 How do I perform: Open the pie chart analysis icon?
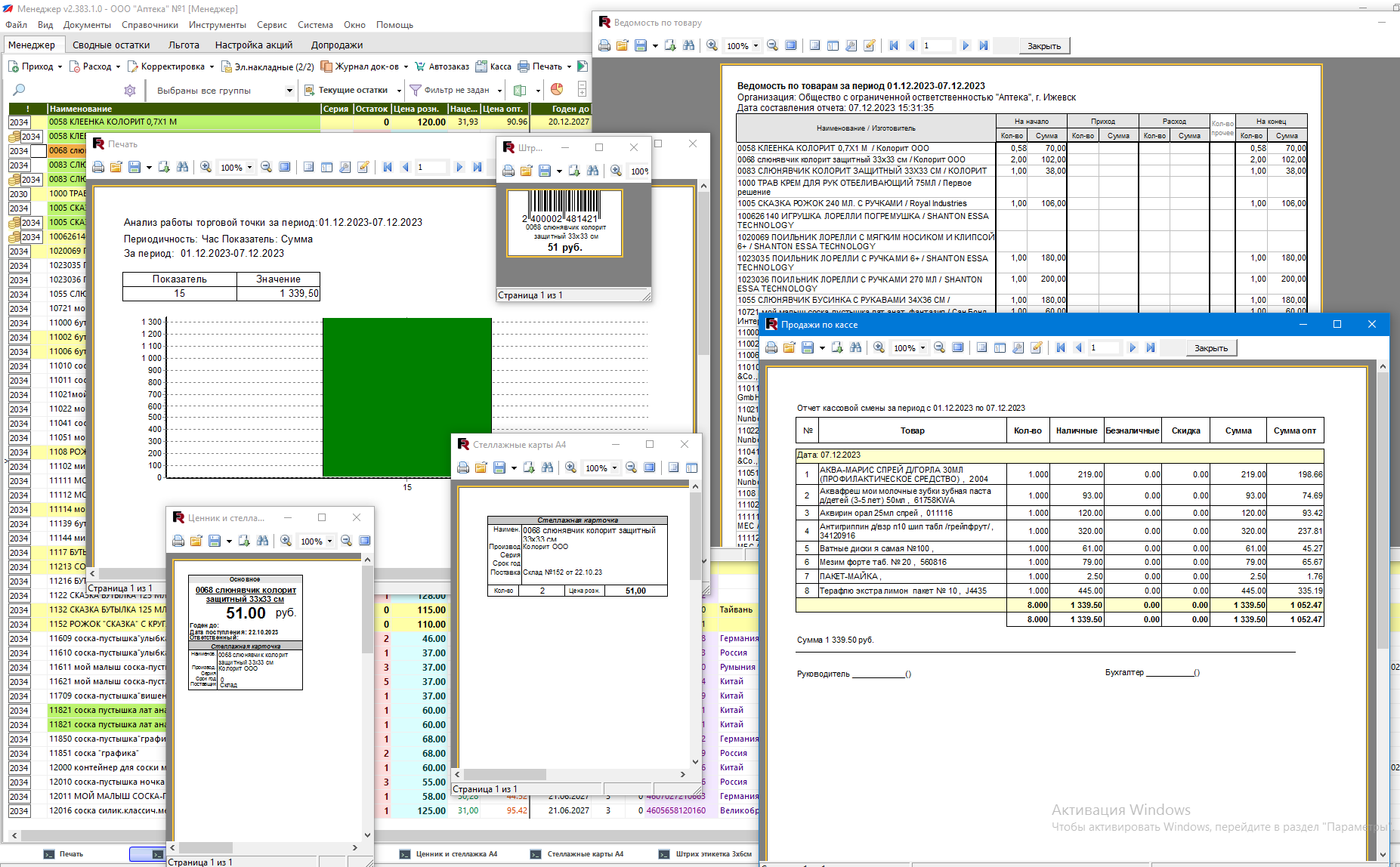557,89
